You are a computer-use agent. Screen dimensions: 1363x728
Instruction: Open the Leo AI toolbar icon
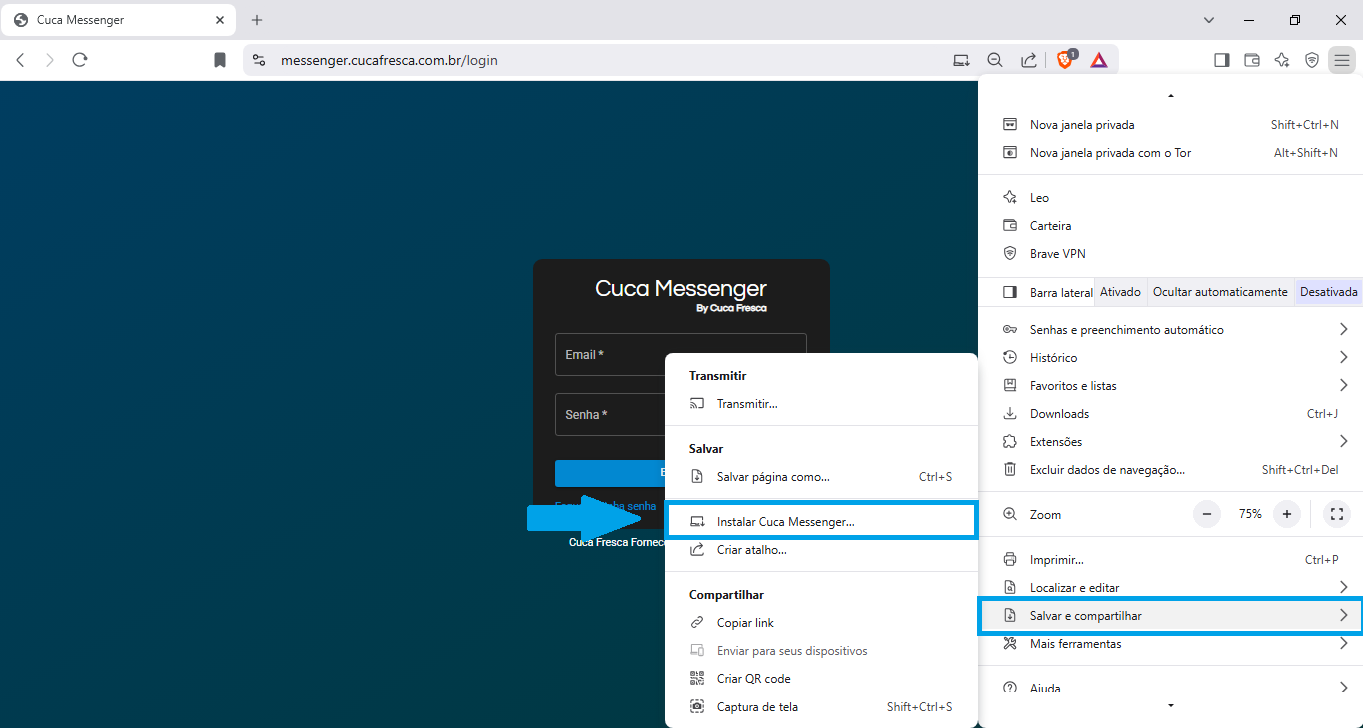[1282, 60]
